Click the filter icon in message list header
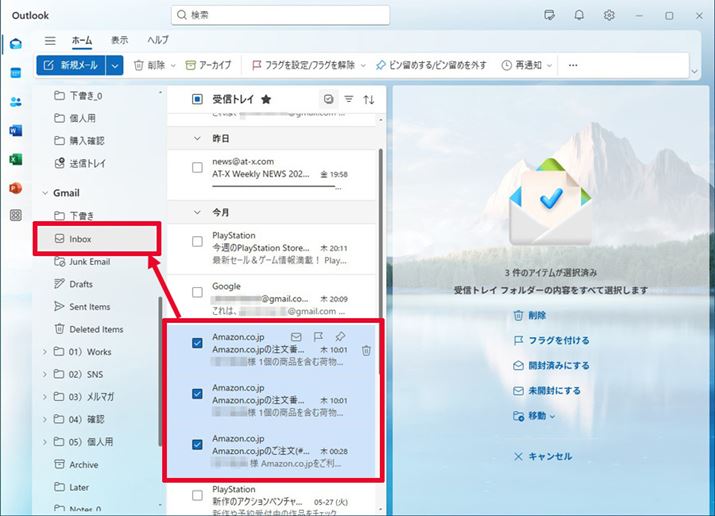715x516 pixels. (x=349, y=99)
